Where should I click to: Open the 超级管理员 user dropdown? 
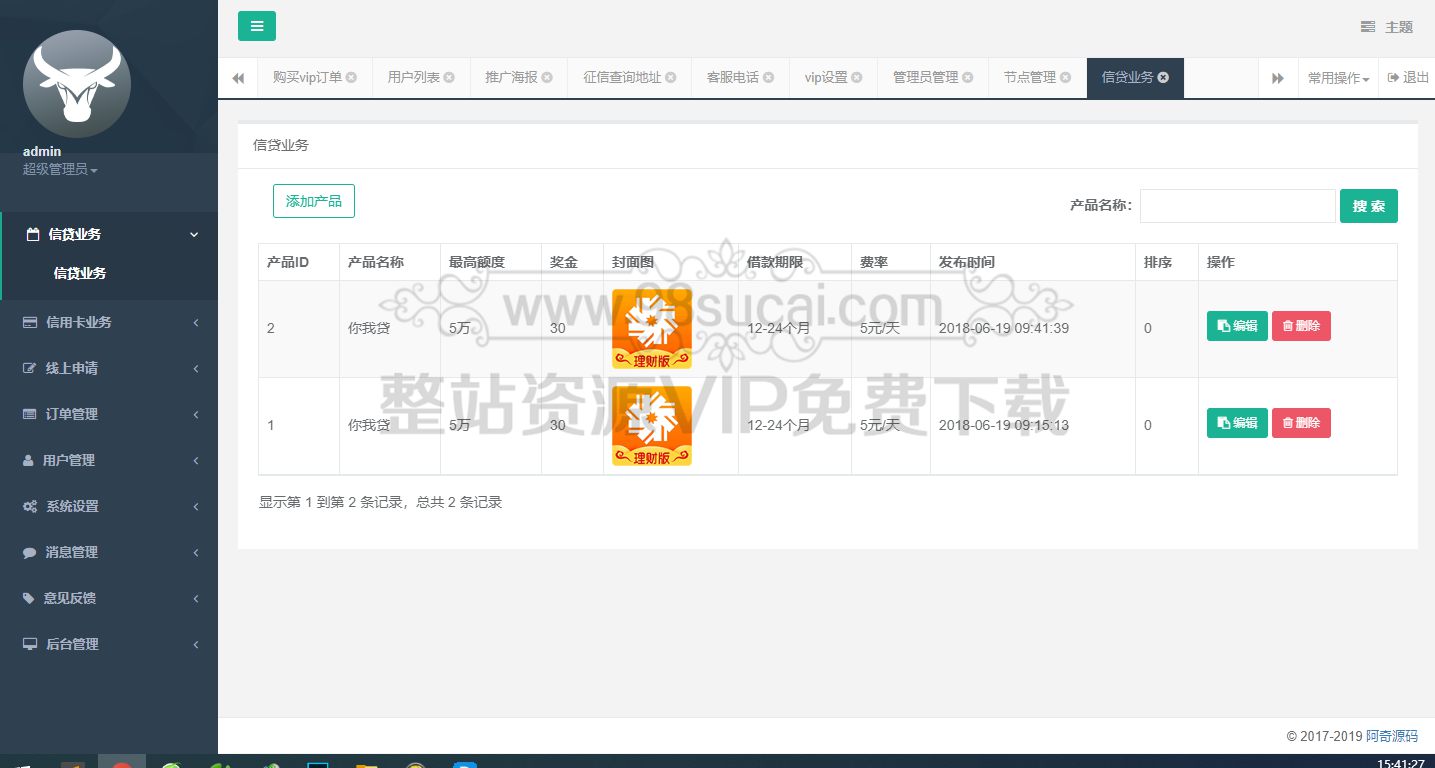pyautogui.click(x=60, y=170)
